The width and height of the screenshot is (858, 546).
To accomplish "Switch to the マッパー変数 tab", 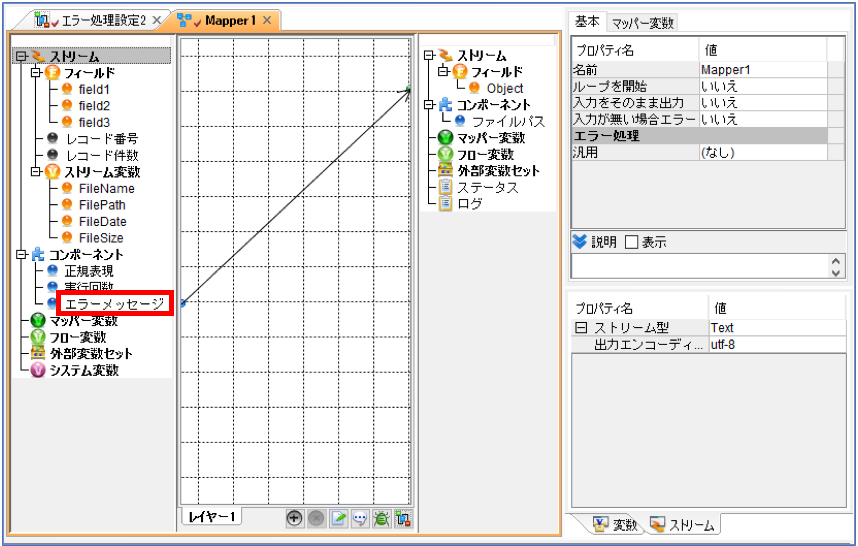I will 642,23.
